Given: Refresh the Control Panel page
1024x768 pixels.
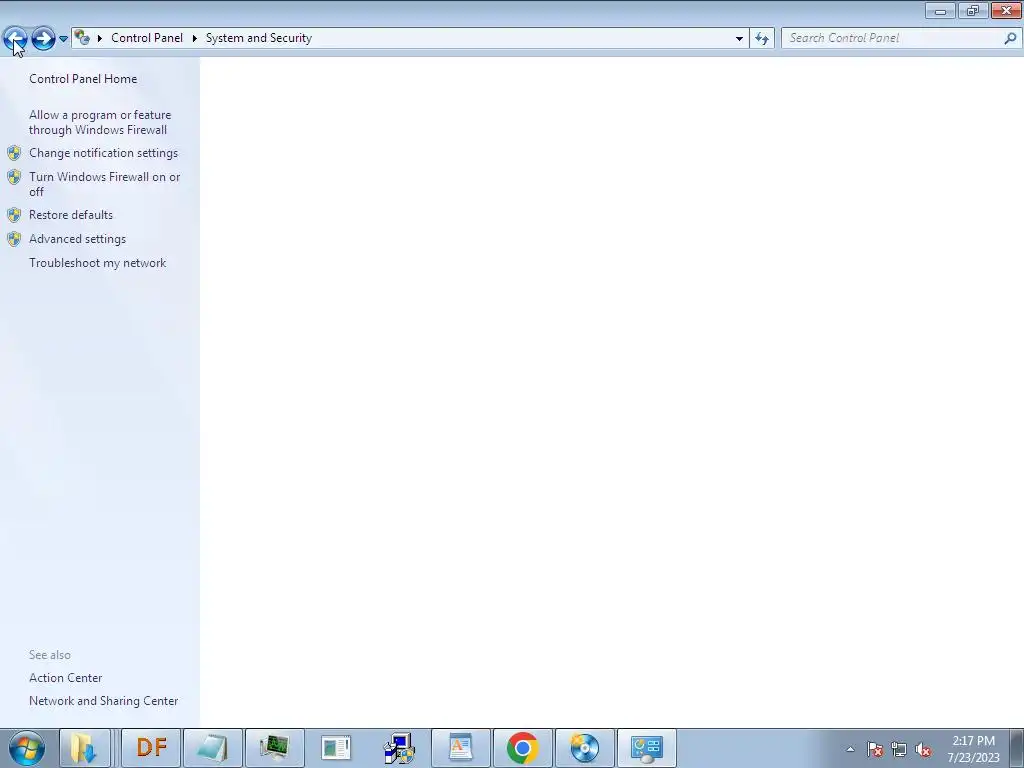Looking at the screenshot, I should pos(762,39).
